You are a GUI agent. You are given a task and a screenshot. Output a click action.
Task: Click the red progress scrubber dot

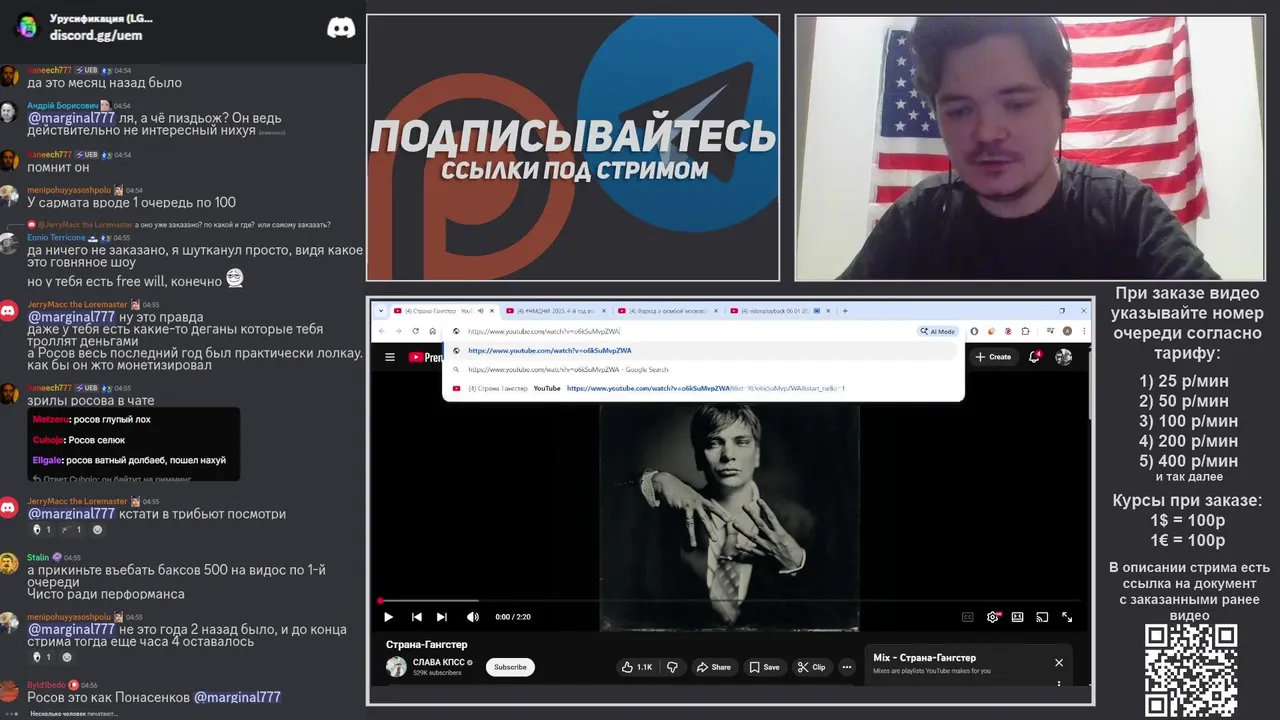click(x=380, y=601)
